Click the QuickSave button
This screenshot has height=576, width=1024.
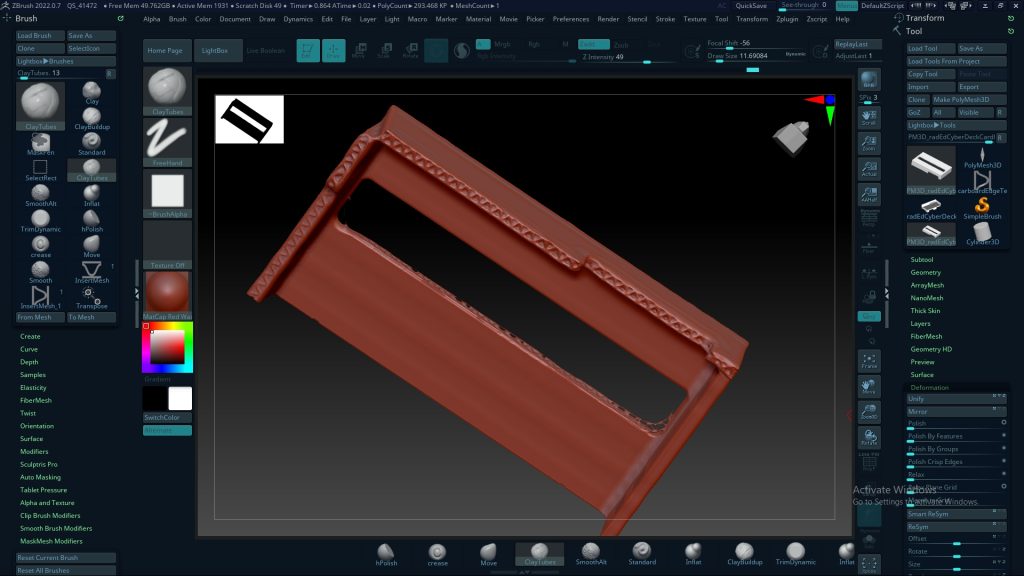pyautogui.click(x=751, y=5)
